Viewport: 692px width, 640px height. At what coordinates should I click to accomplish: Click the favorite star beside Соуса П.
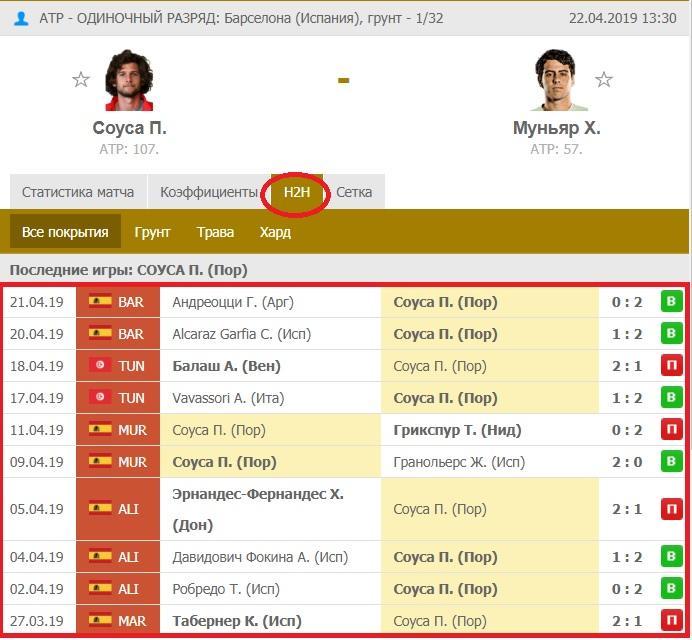[x=81, y=80]
